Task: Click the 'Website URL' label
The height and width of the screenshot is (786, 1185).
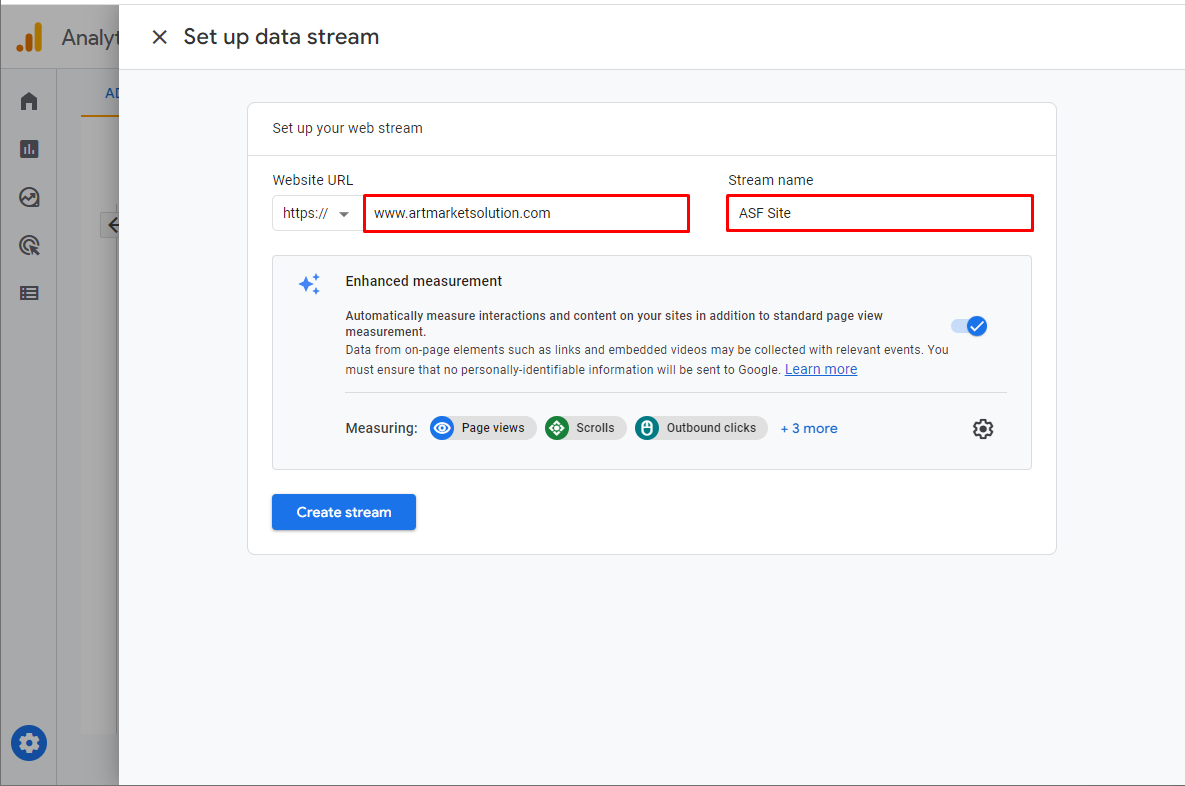Action: click(313, 180)
